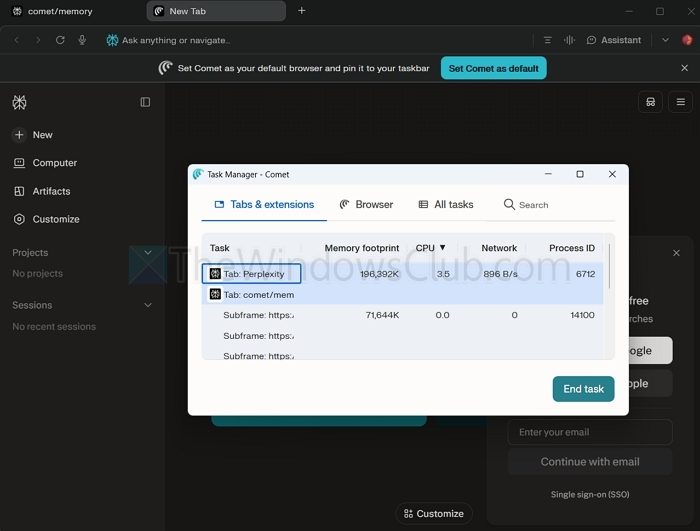This screenshot has height=531, width=700.
Task: Click process ID 6712 cell
Action: (x=585, y=274)
